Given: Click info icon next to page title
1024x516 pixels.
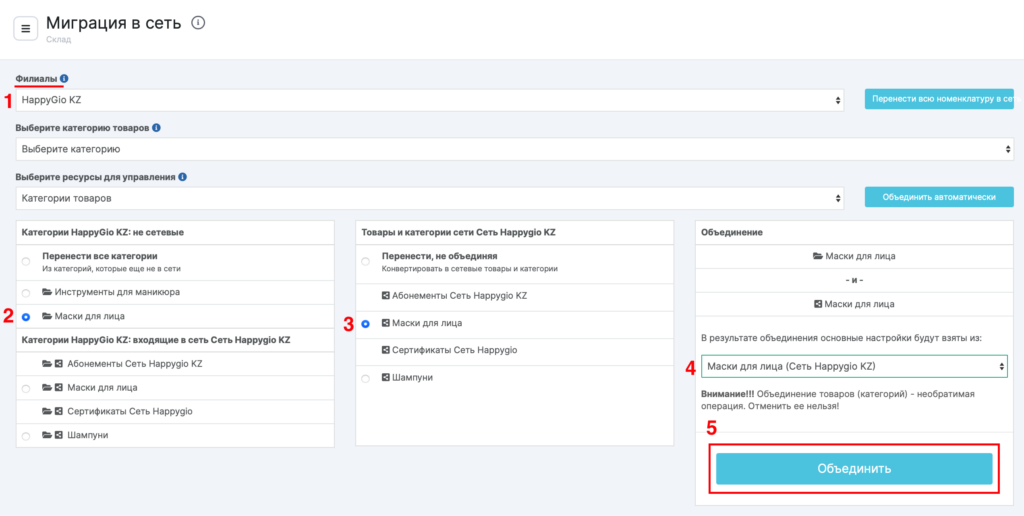Looking at the screenshot, I should 198,23.
